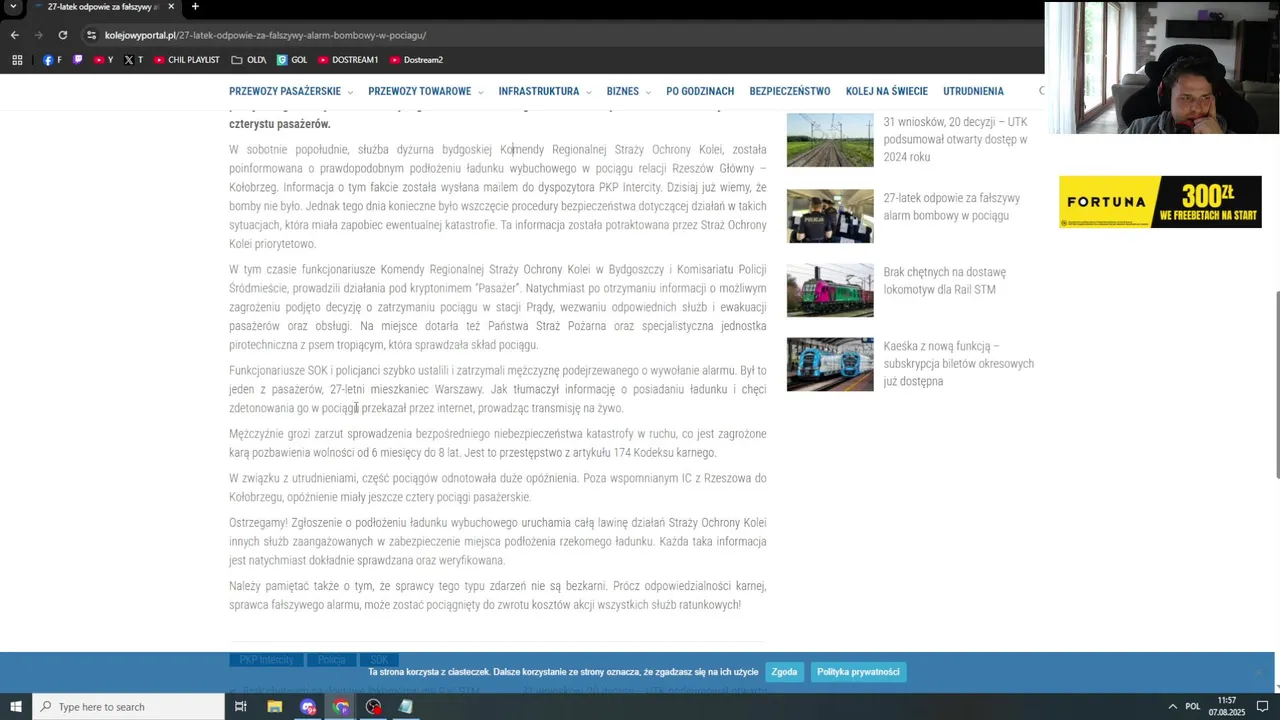
Task: Open the UTRUDNIENIA section
Action: [x=973, y=91]
